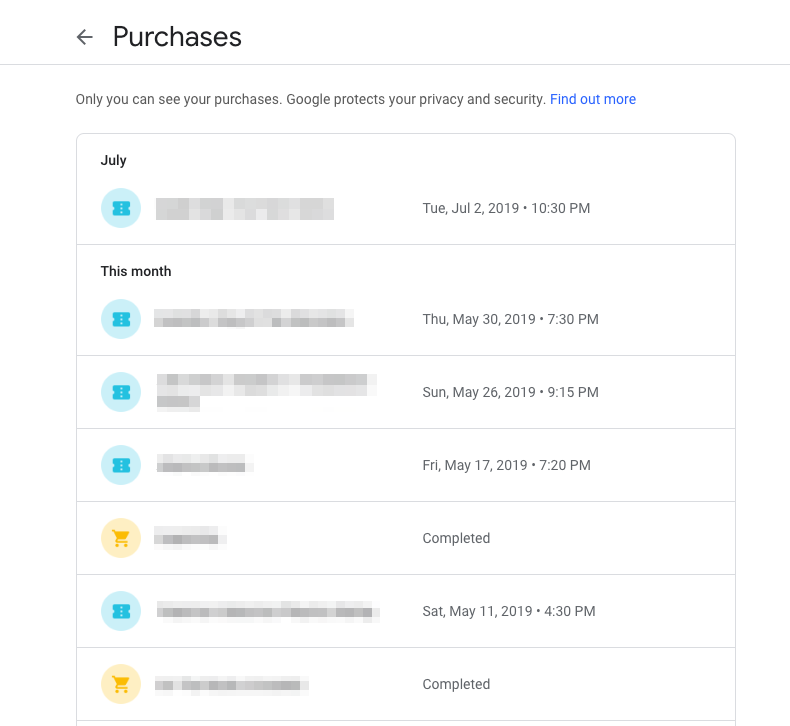Screen dimensions: 790x726
Task: Open purchase dated Thu, May 30, 2019 7:30 PM
Action: click(406, 319)
